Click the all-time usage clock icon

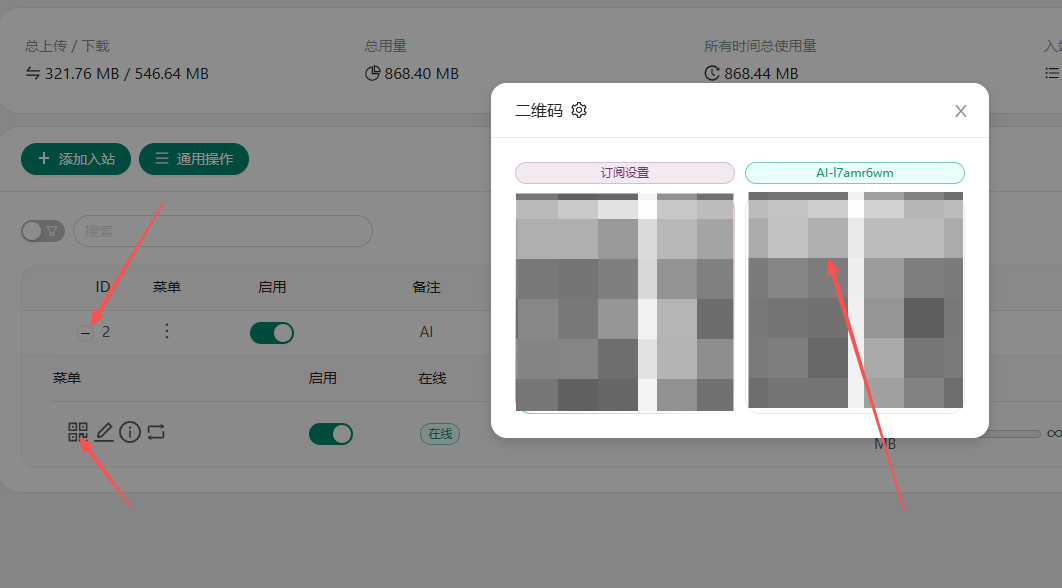click(x=712, y=73)
